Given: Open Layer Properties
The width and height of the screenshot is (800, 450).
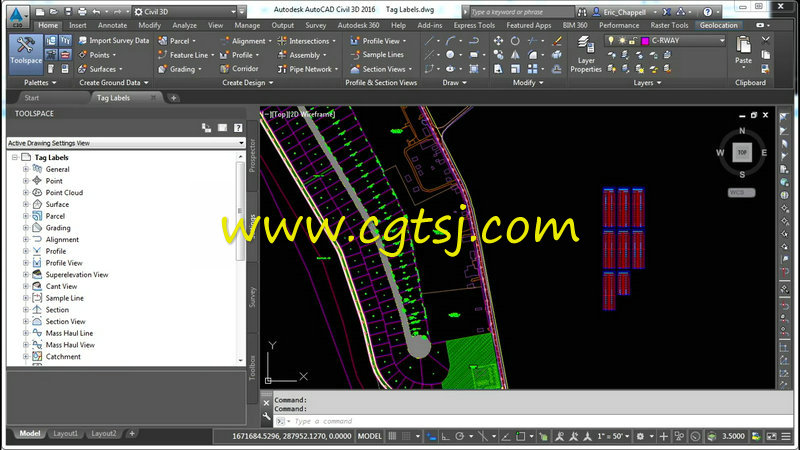Looking at the screenshot, I should 586,55.
